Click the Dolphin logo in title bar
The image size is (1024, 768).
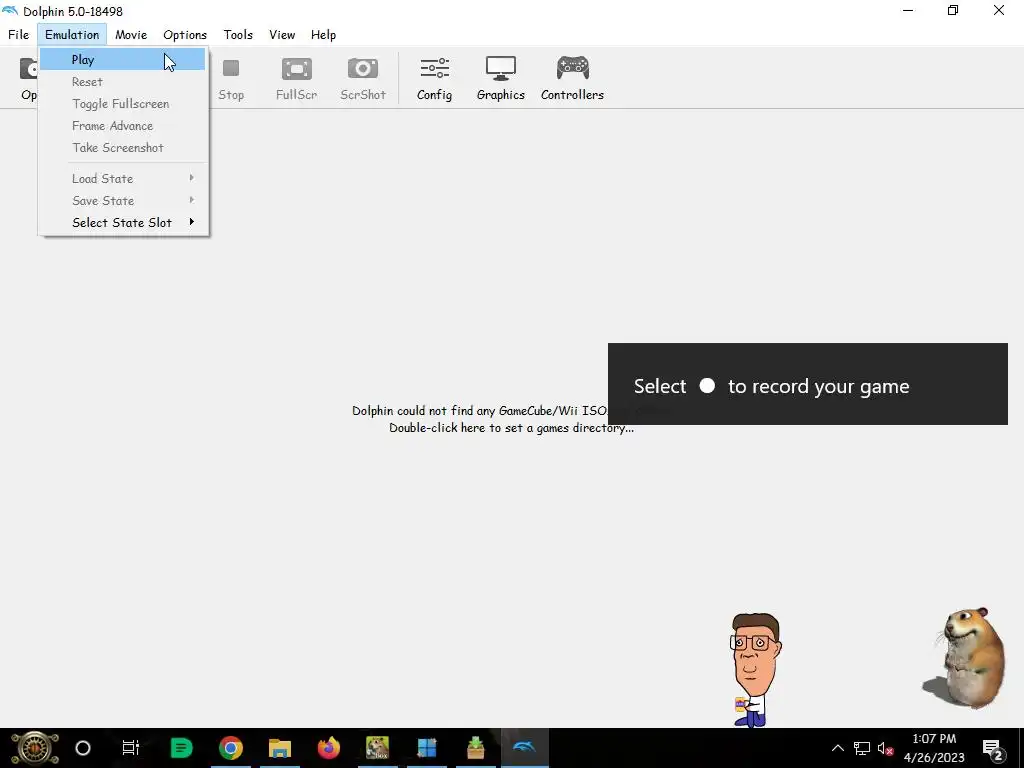click(x=10, y=10)
